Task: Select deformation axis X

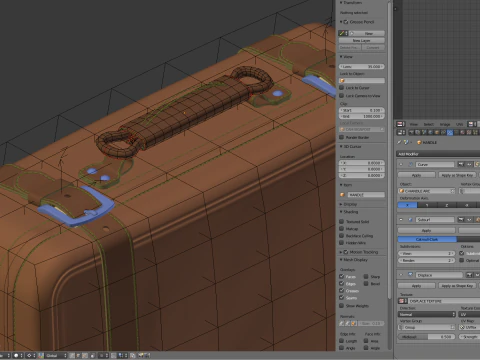Action: point(407,205)
